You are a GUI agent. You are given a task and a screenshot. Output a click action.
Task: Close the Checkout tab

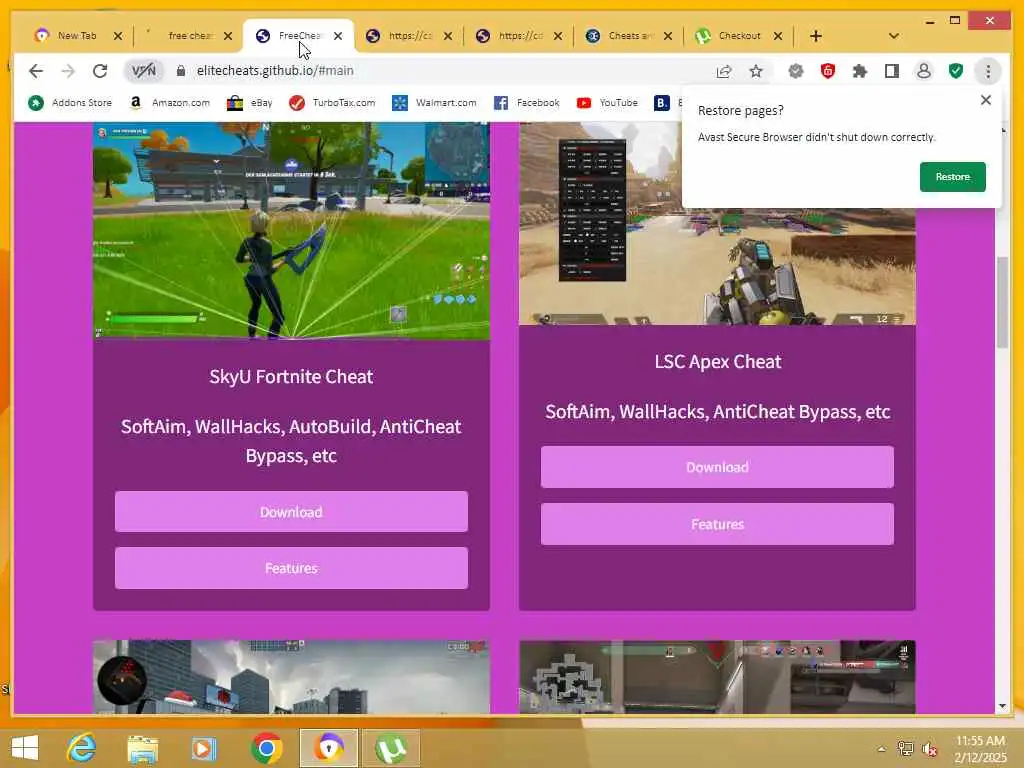[778, 36]
